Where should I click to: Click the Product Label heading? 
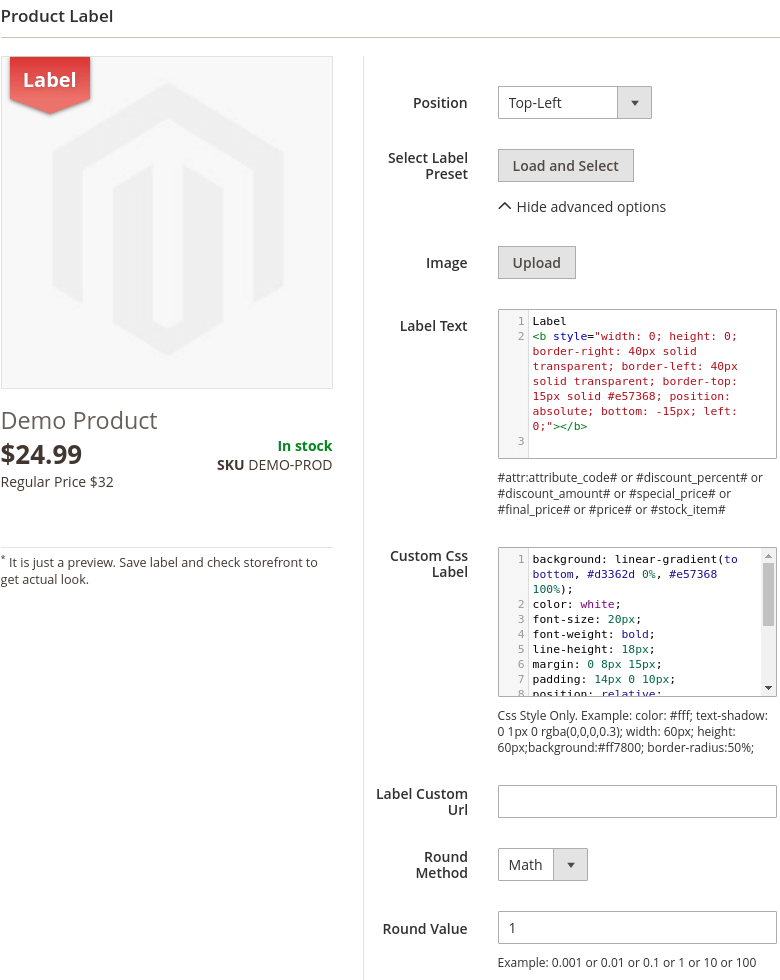(57, 16)
